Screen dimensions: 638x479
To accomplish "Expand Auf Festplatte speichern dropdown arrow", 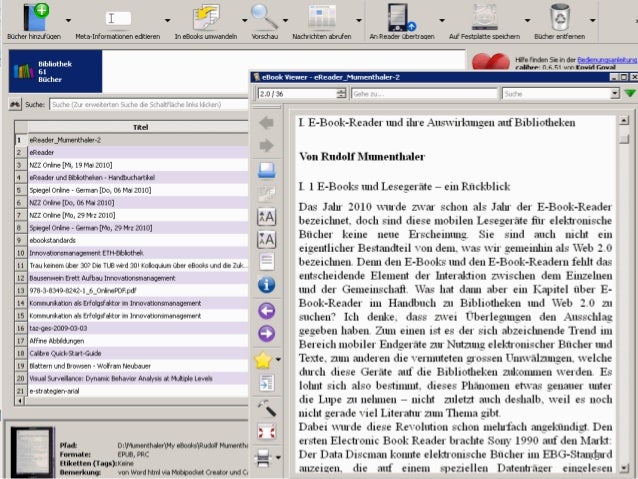I will (x=528, y=20).
